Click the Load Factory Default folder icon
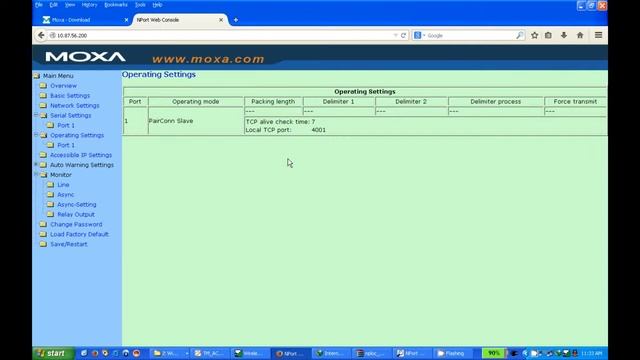 43,234
